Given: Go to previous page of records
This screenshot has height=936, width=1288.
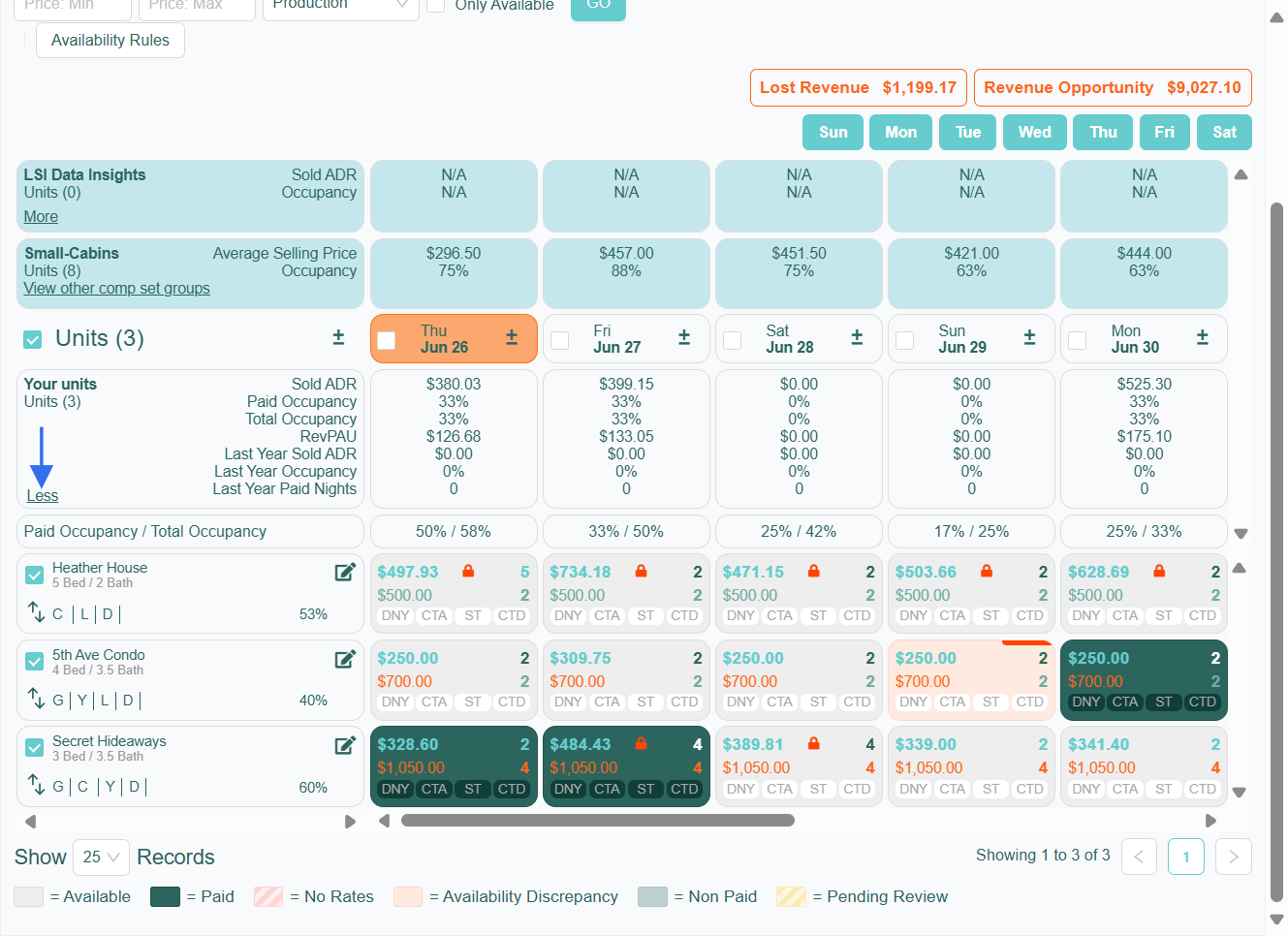Looking at the screenshot, I should pyautogui.click(x=1139, y=857).
